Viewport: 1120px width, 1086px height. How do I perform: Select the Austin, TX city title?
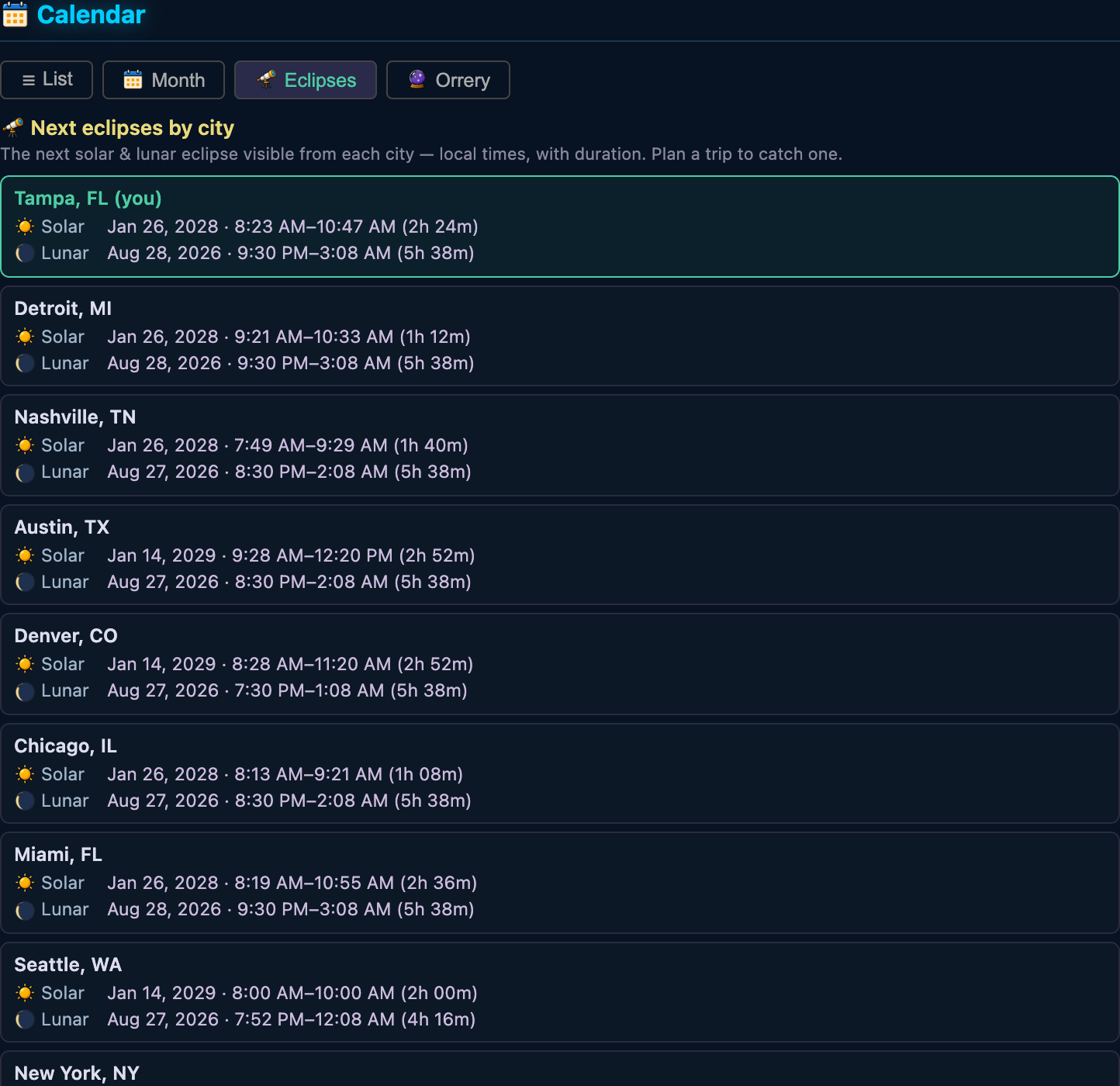pyautogui.click(x=62, y=527)
